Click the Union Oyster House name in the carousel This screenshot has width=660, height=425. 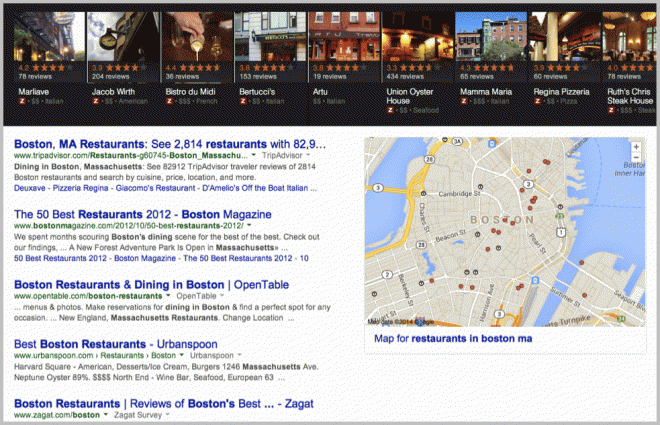(x=410, y=96)
